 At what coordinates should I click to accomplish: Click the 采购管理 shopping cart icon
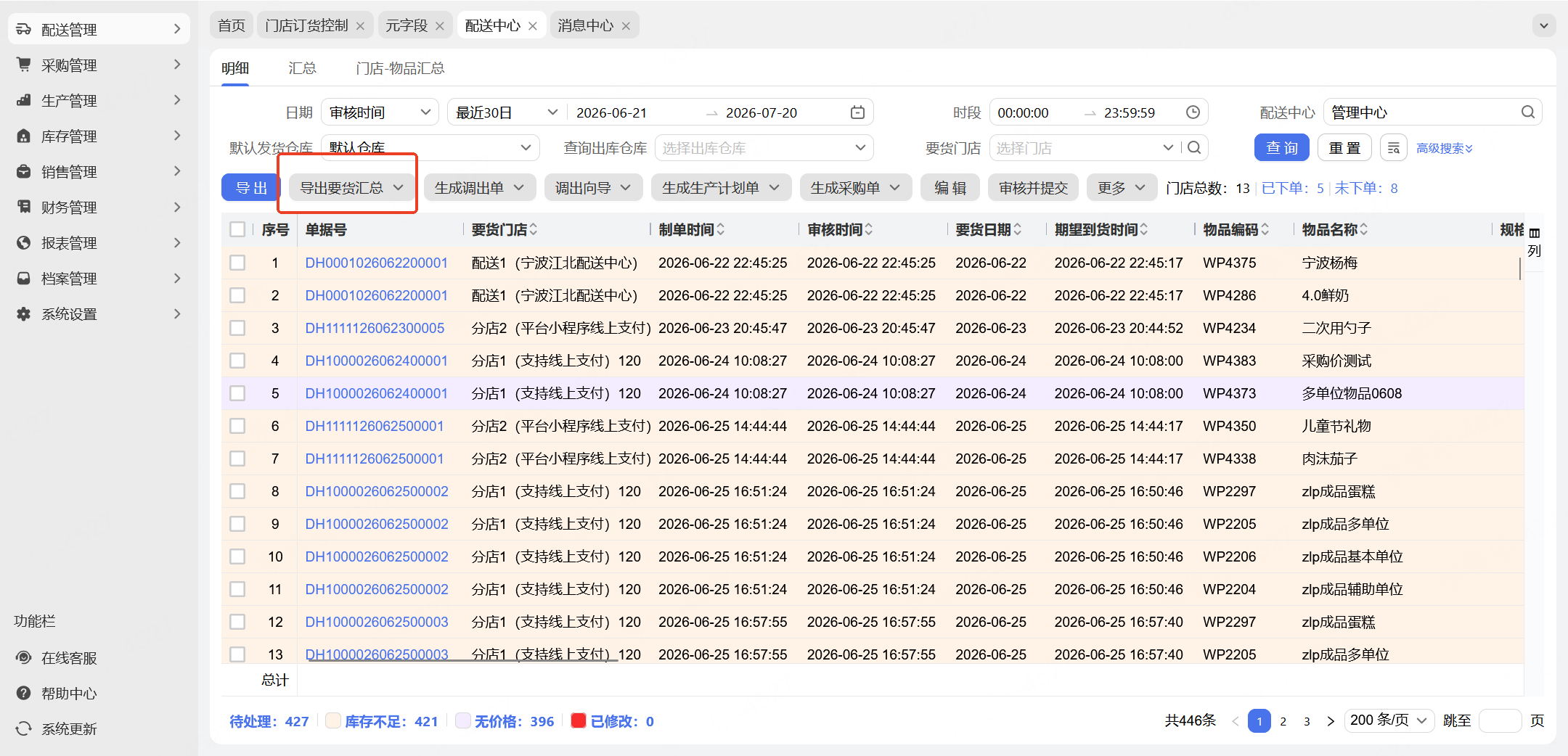(x=24, y=65)
